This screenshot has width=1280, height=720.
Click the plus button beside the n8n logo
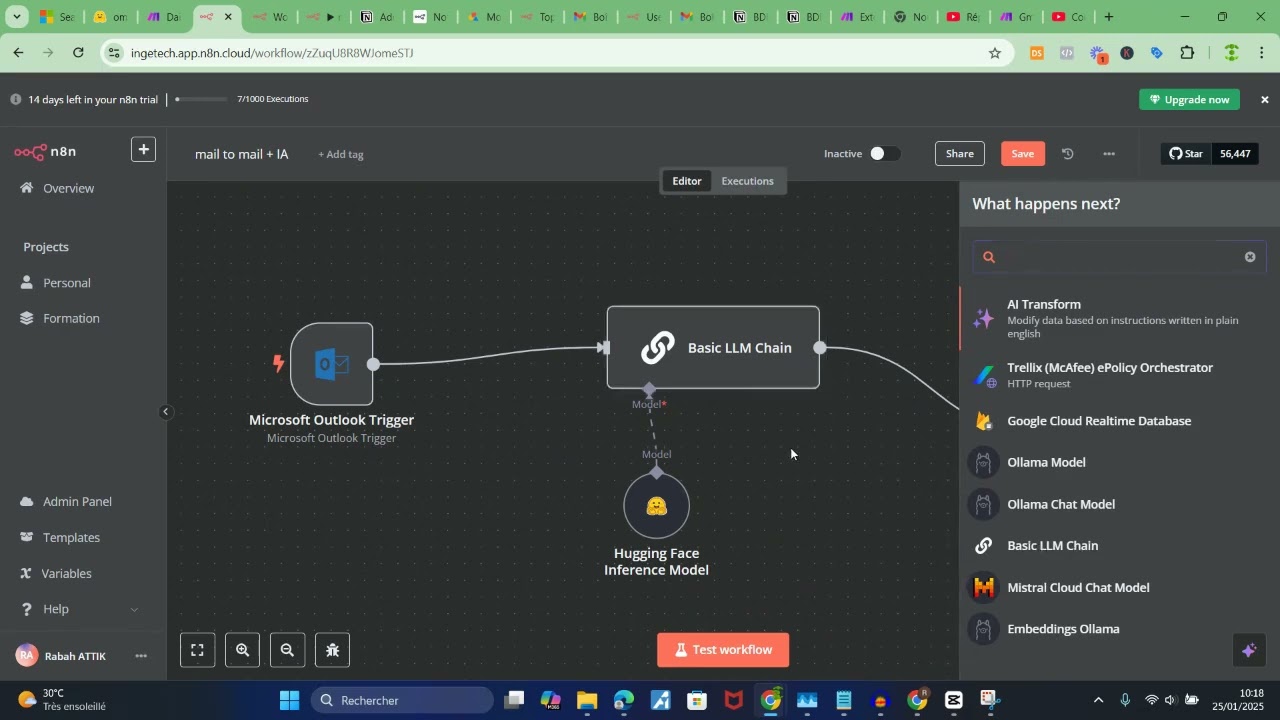click(144, 150)
